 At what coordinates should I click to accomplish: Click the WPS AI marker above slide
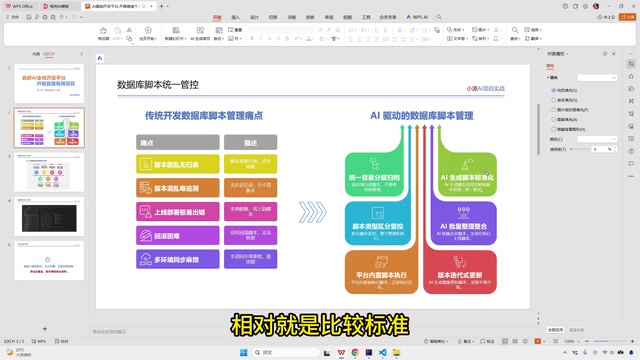[x=100, y=58]
